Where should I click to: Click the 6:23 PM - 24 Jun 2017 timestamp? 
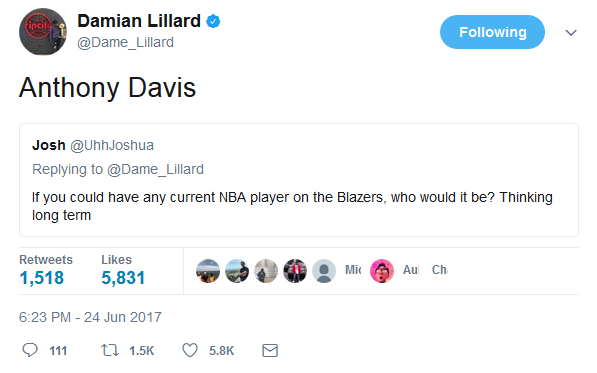(x=90, y=317)
